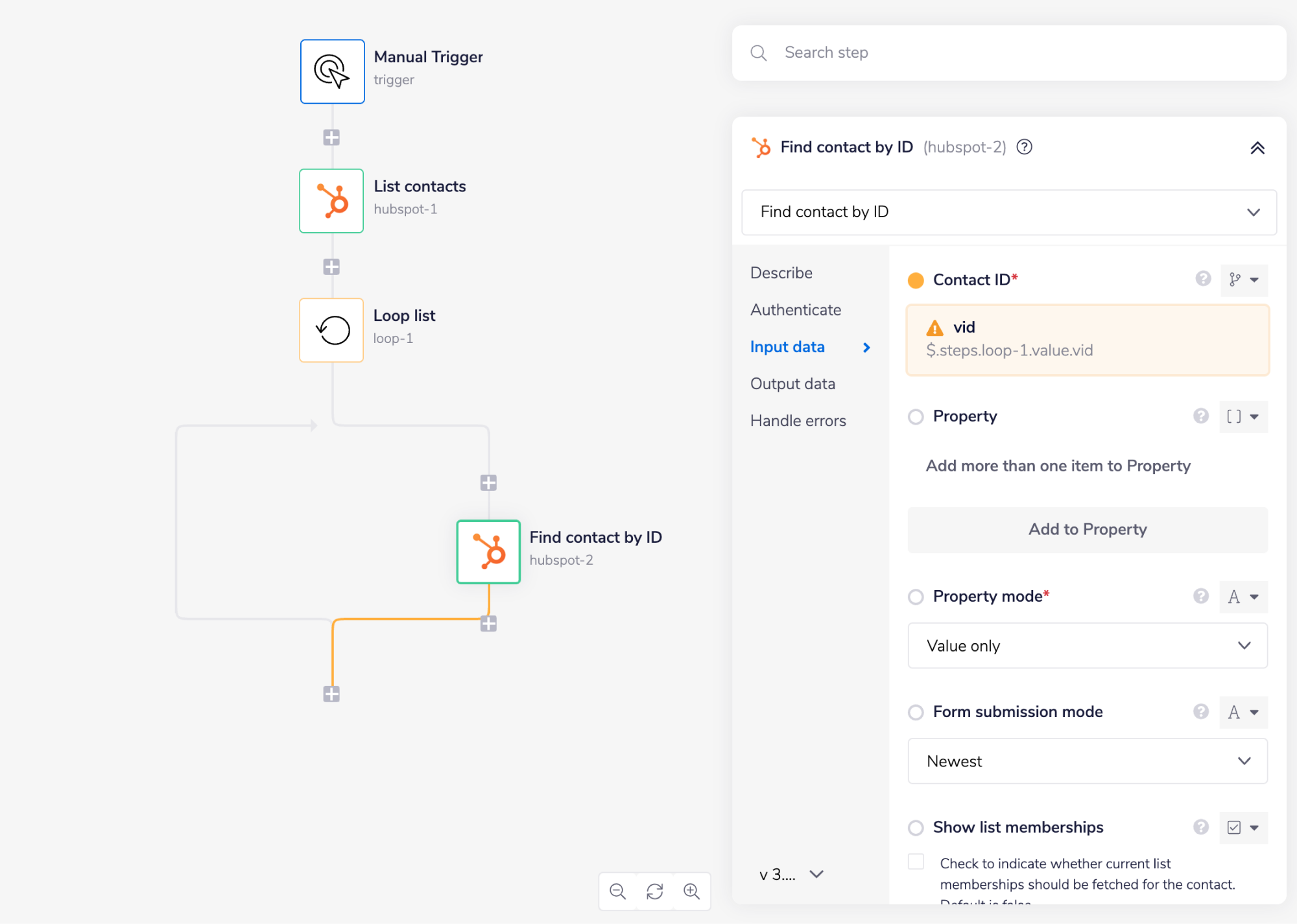This screenshot has height=924, width=1297.
Task: Click the Loop list step icon
Action: 331,330
